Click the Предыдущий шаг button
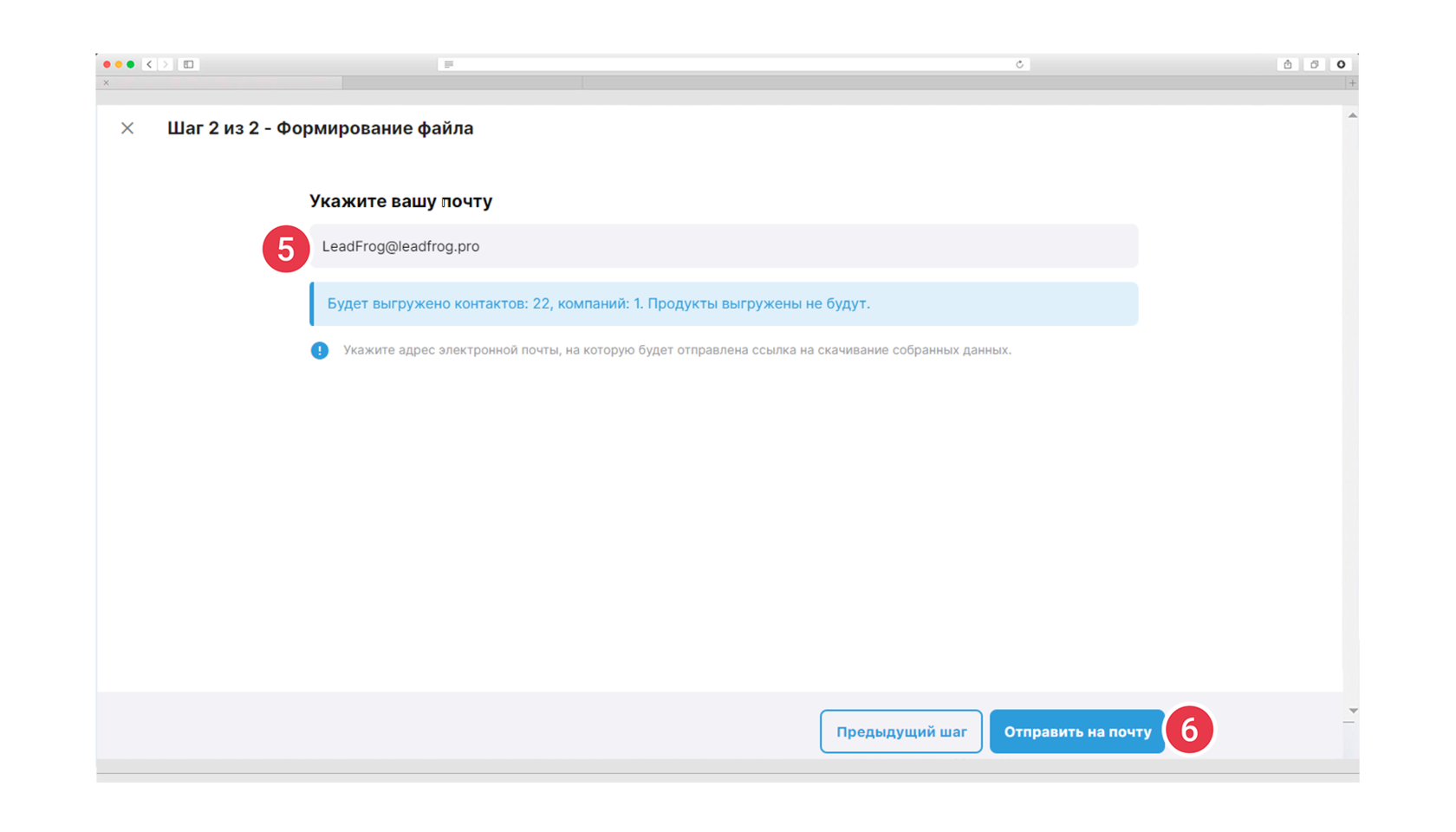The width and height of the screenshot is (1456, 832). [x=901, y=731]
